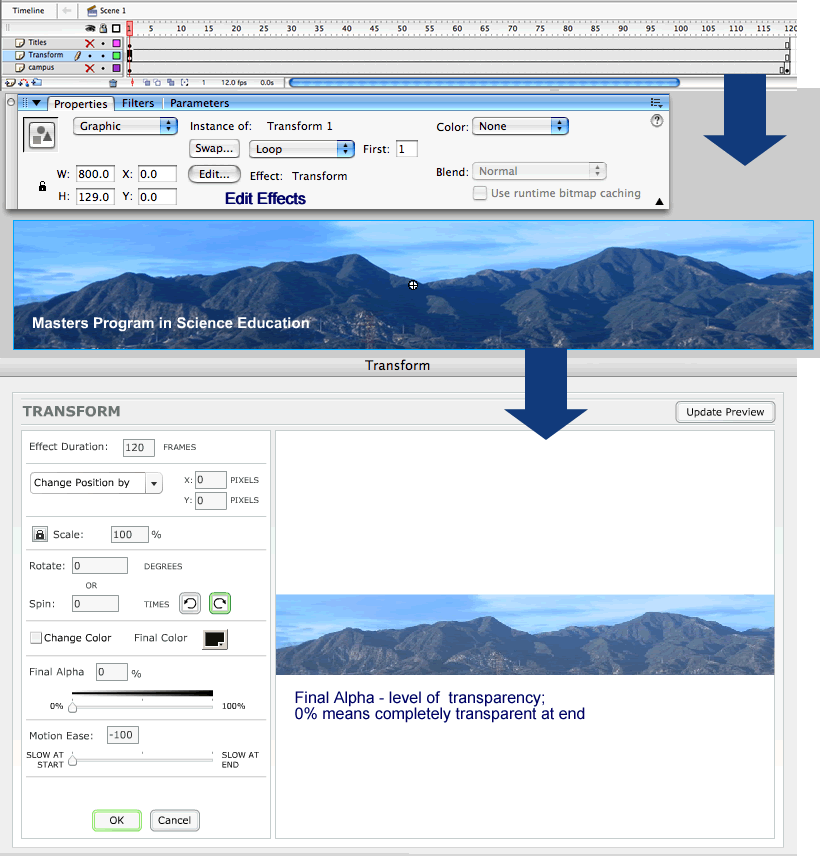The image size is (820, 856).
Task: Open the Properties panel options menu icon
Action: 656,102
